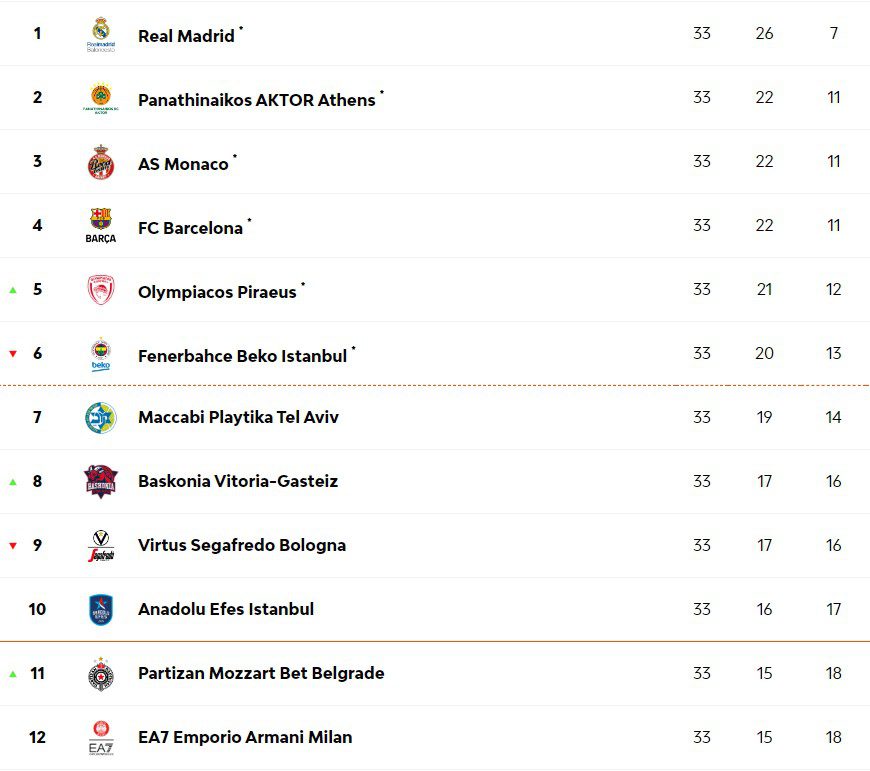The width and height of the screenshot is (870, 771).
Task: Click the AS Monaco crest
Action: (101, 162)
